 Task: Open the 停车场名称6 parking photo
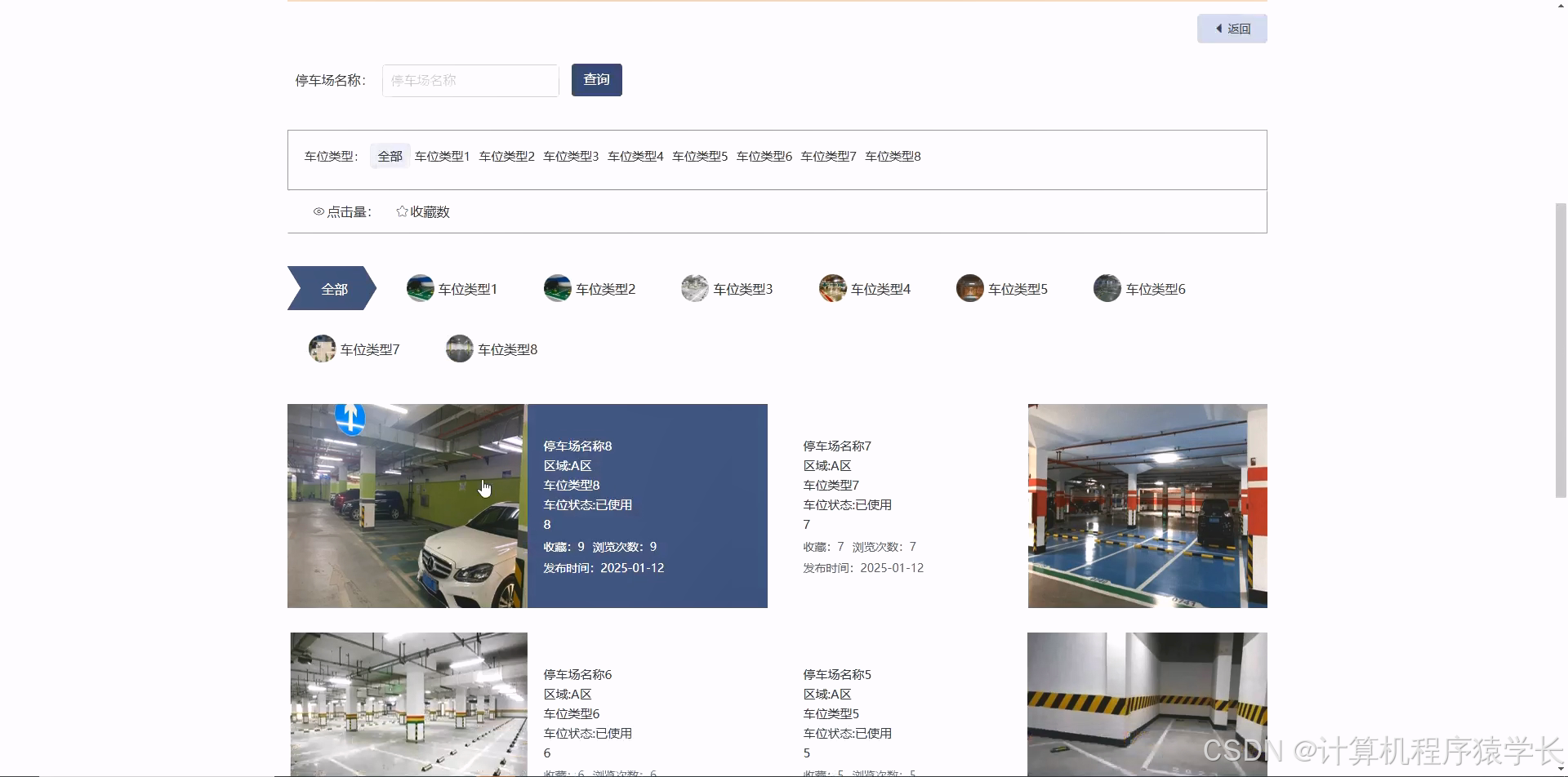coord(409,704)
